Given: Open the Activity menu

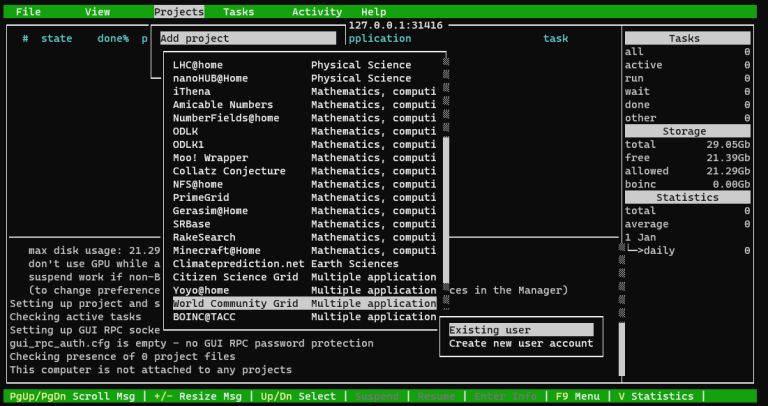Looking at the screenshot, I should [x=316, y=12].
